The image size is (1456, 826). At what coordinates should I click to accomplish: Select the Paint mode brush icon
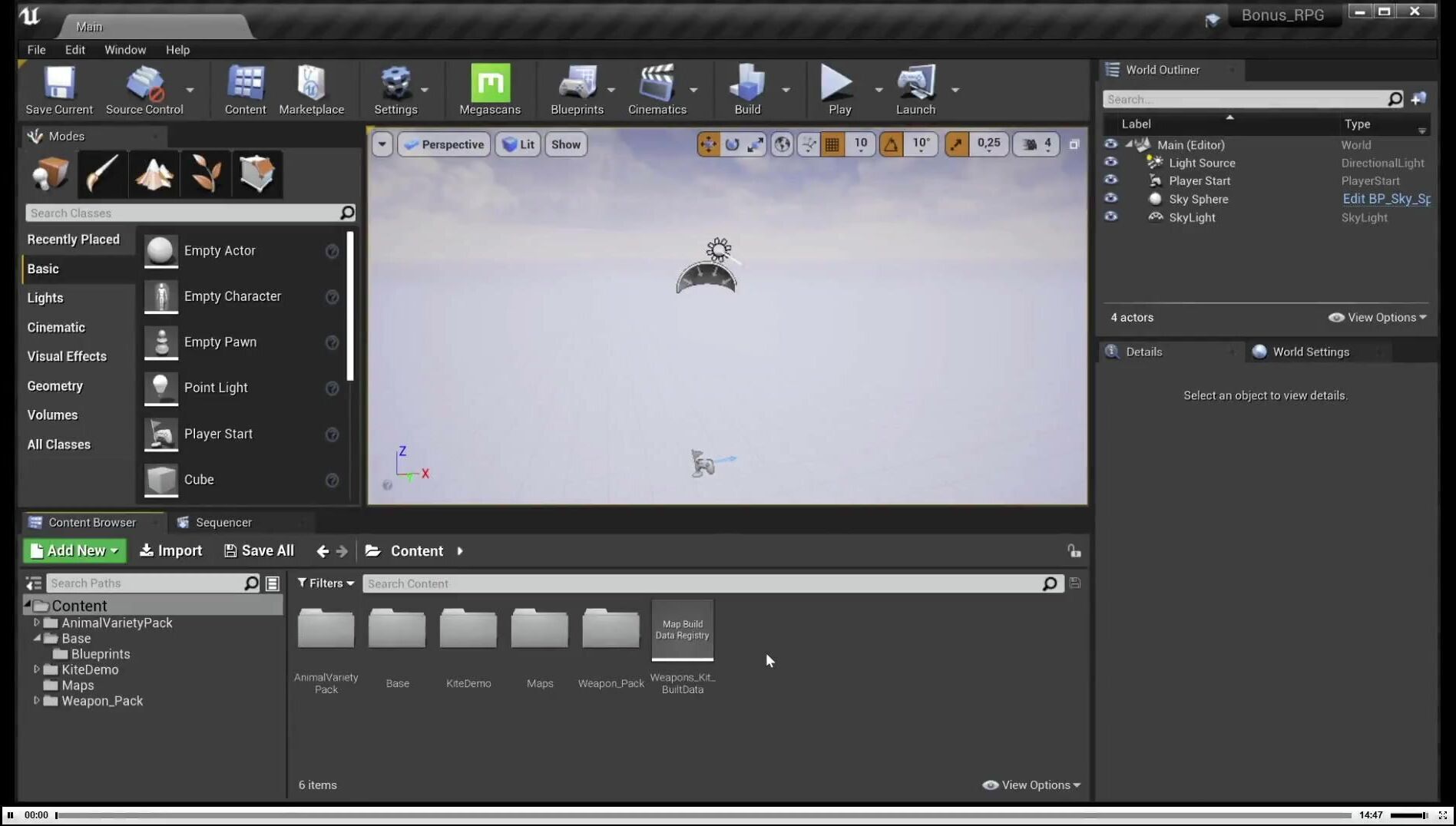tap(102, 174)
